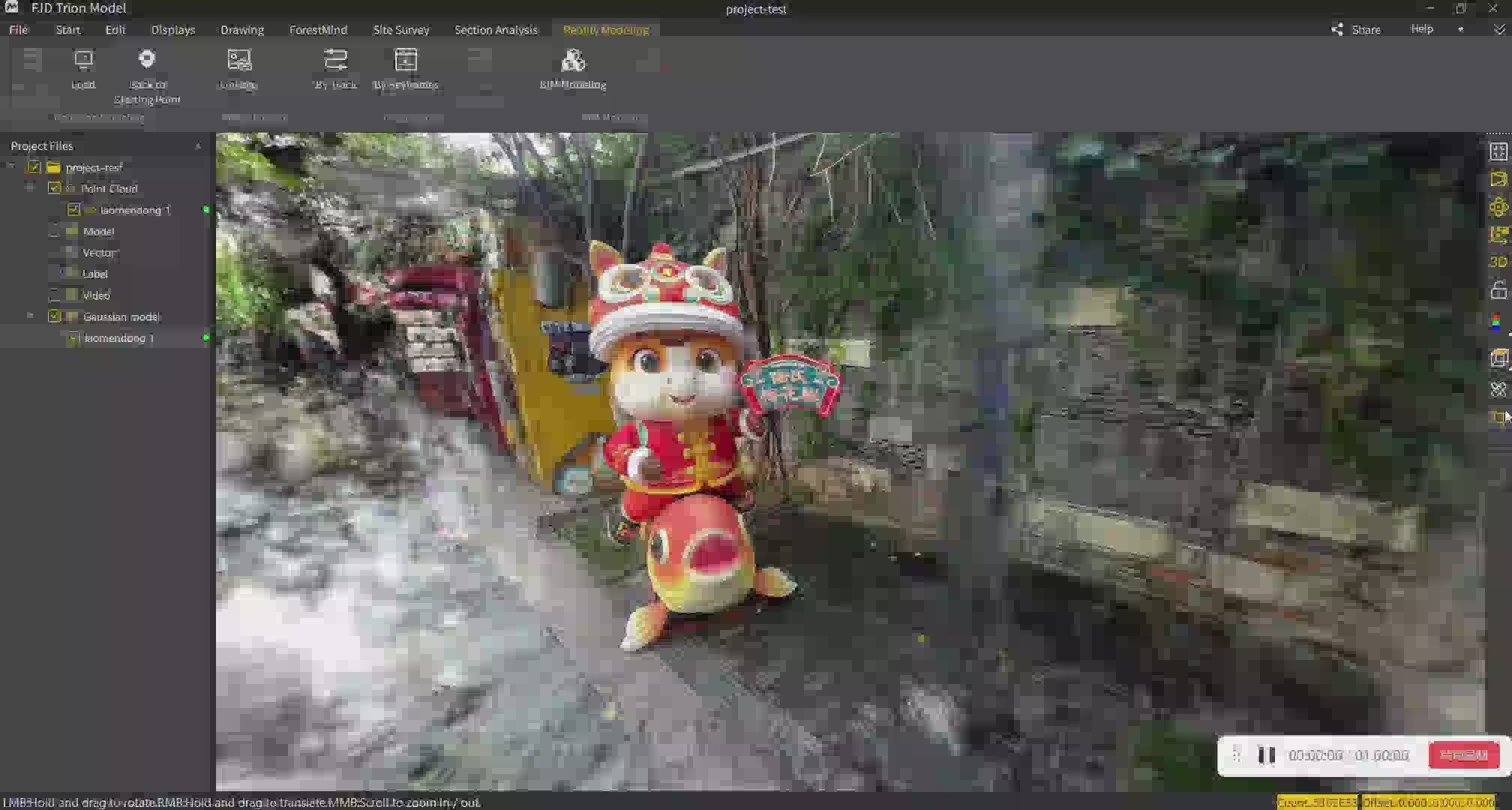The image size is (1512, 810).
Task: Select the Video tree item label
Action: [x=96, y=295]
